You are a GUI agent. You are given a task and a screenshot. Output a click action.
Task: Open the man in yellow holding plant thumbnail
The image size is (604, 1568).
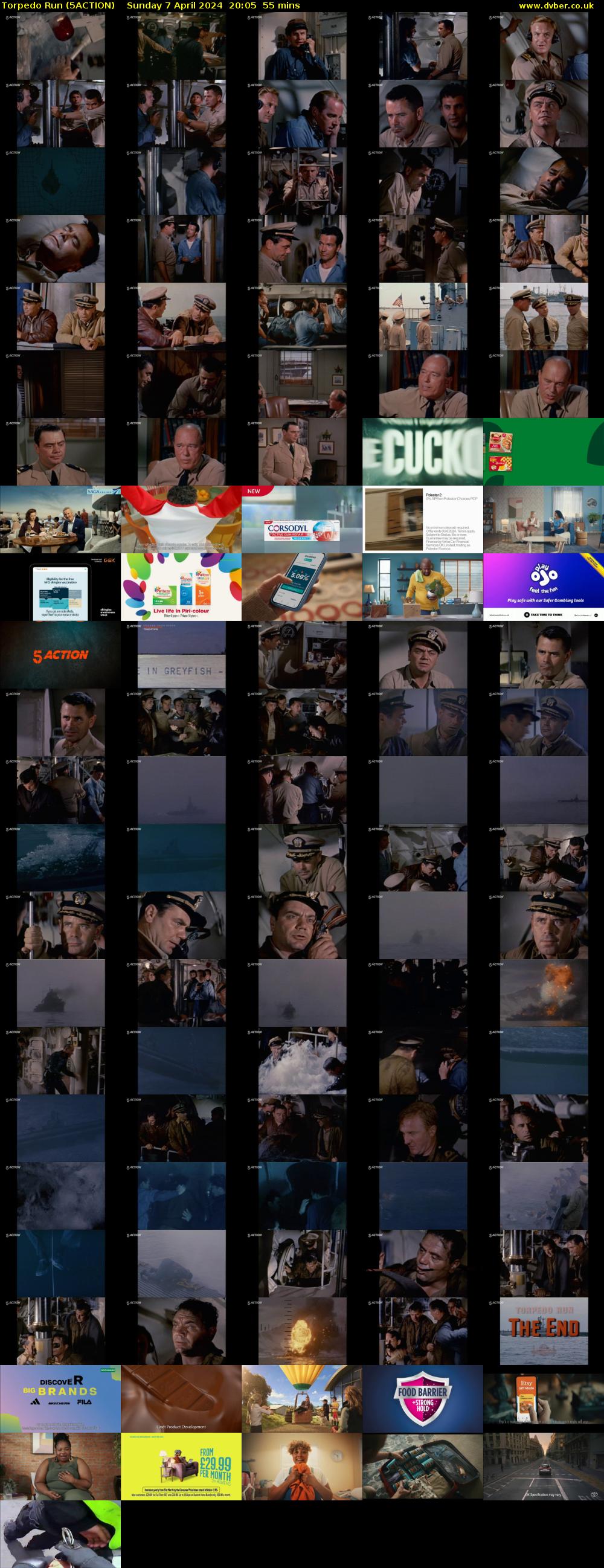coord(423,586)
